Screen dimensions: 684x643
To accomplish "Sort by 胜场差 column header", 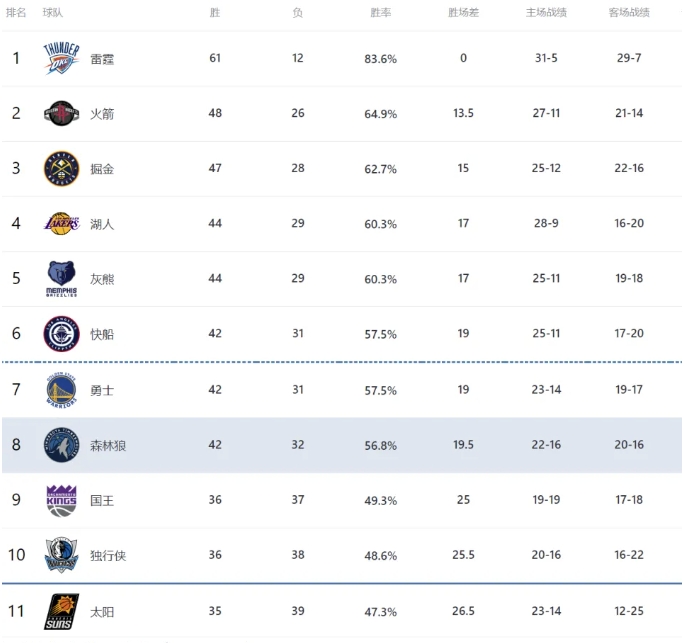I will click(x=463, y=13).
